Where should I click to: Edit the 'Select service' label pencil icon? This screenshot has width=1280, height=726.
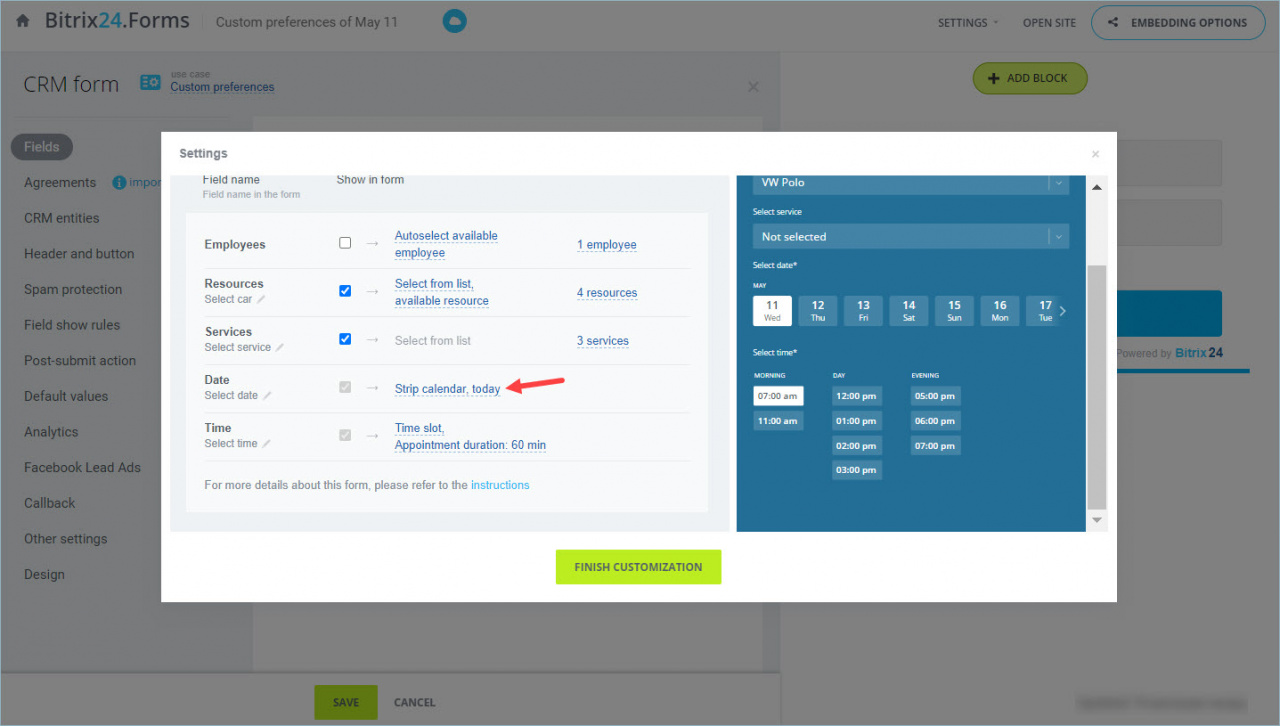280,347
